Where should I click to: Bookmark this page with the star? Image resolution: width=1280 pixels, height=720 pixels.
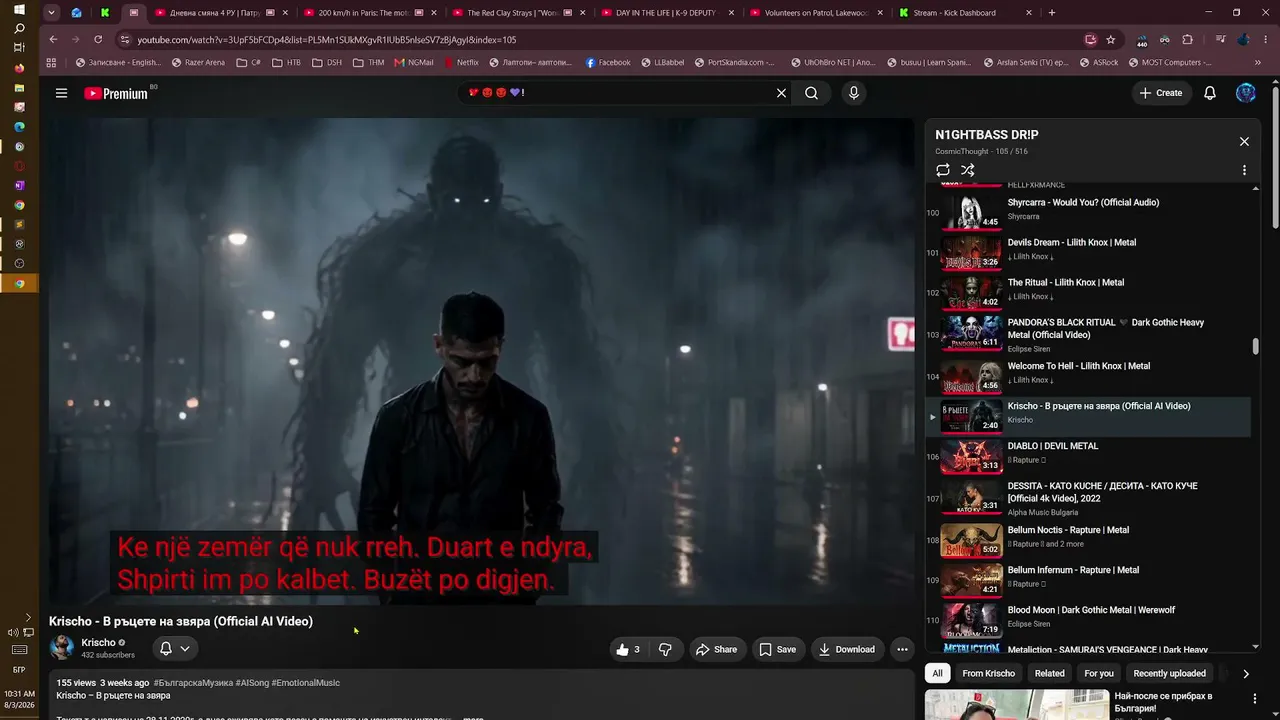coord(1111,39)
